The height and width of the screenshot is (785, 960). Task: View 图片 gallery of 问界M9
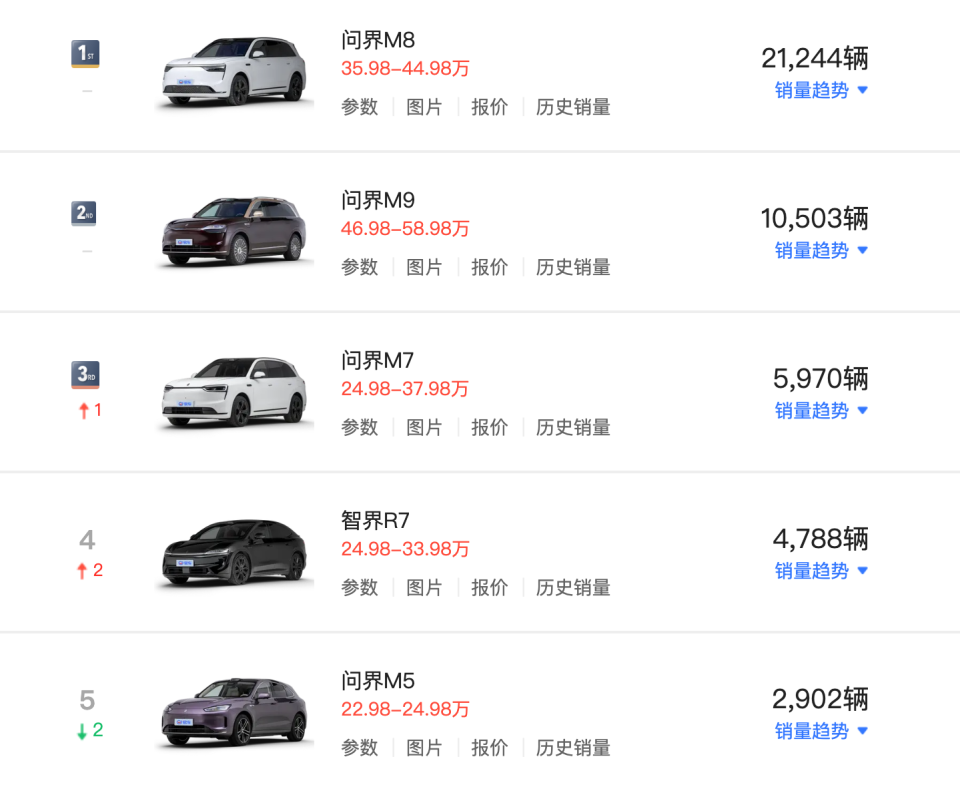click(425, 267)
